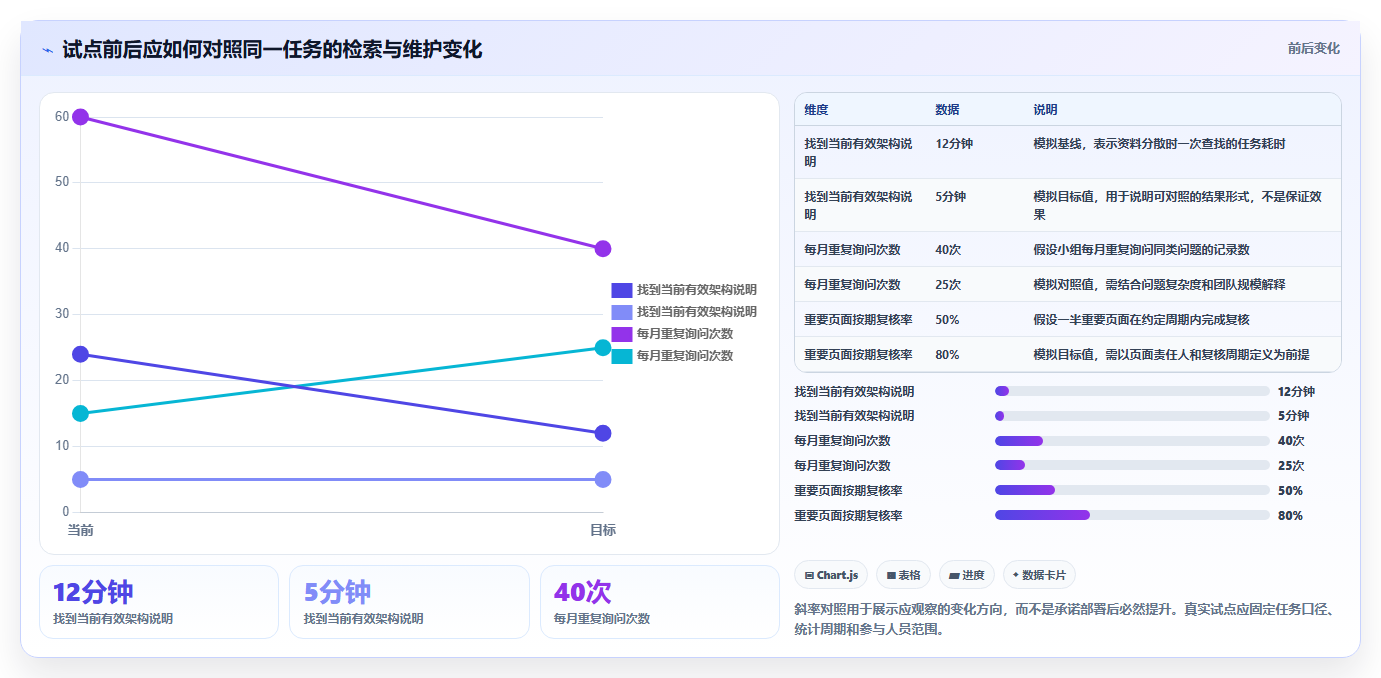Click the purple data point at 60
Screen dimensions: 1381x678
coord(81,117)
